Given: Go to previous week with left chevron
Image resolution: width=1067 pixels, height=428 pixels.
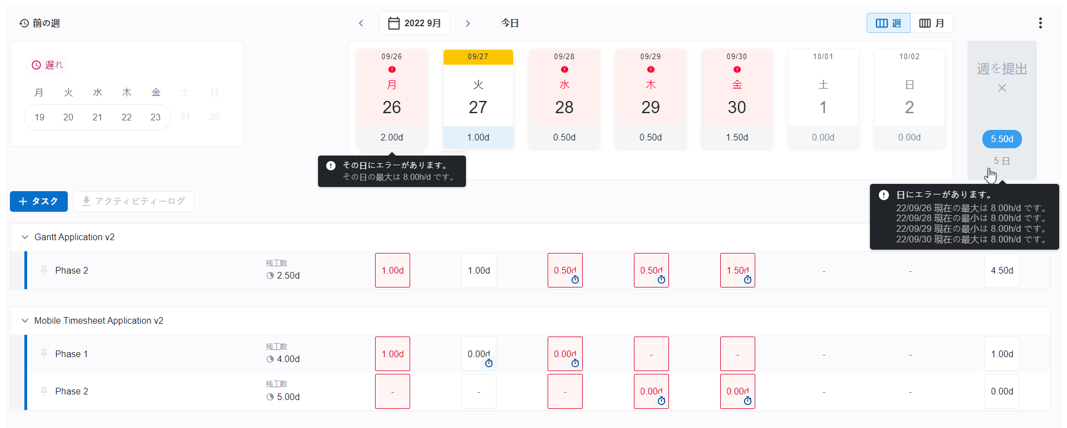Looking at the screenshot, I should point(361,23).
